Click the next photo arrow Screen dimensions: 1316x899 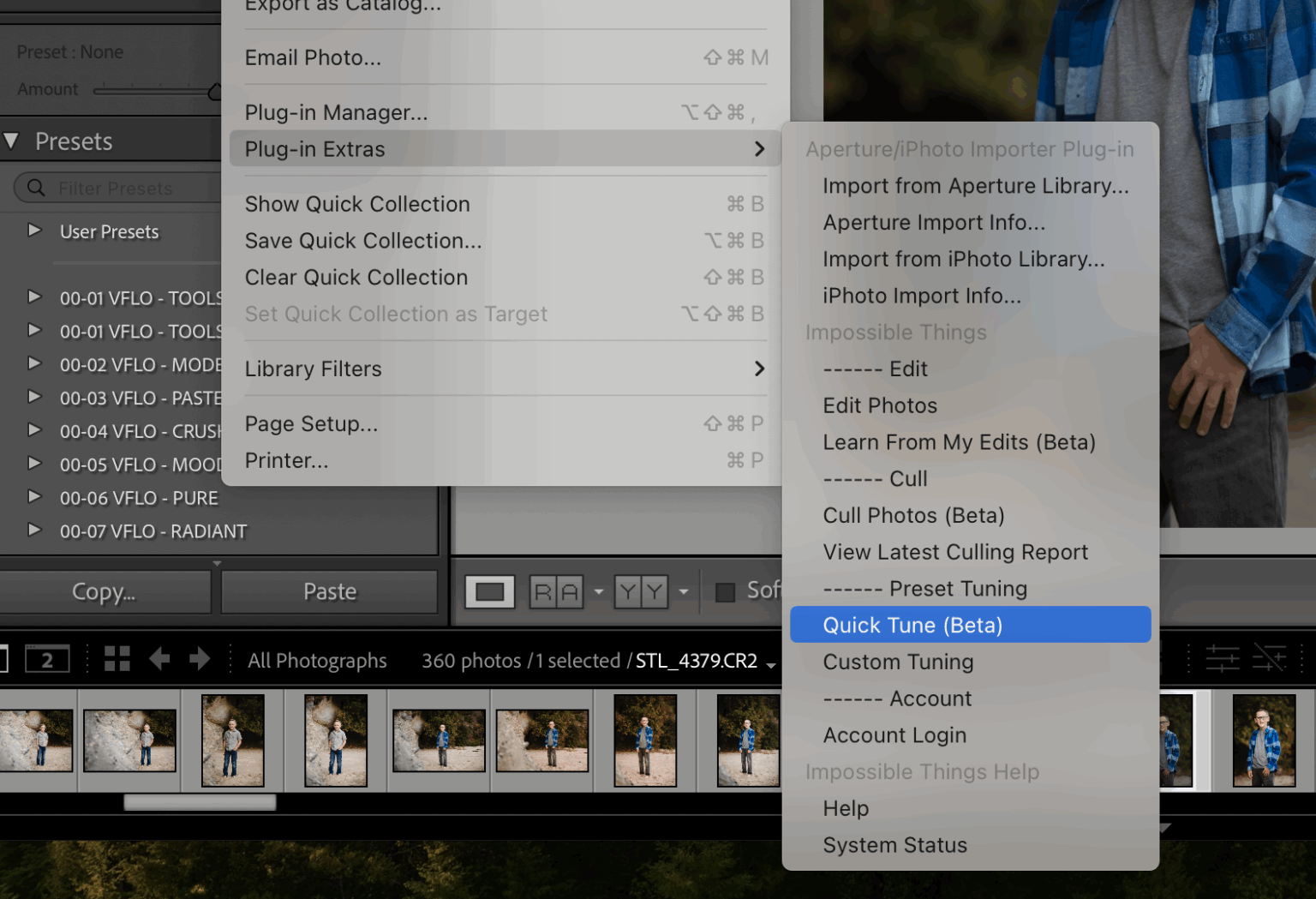click(199, 659)
